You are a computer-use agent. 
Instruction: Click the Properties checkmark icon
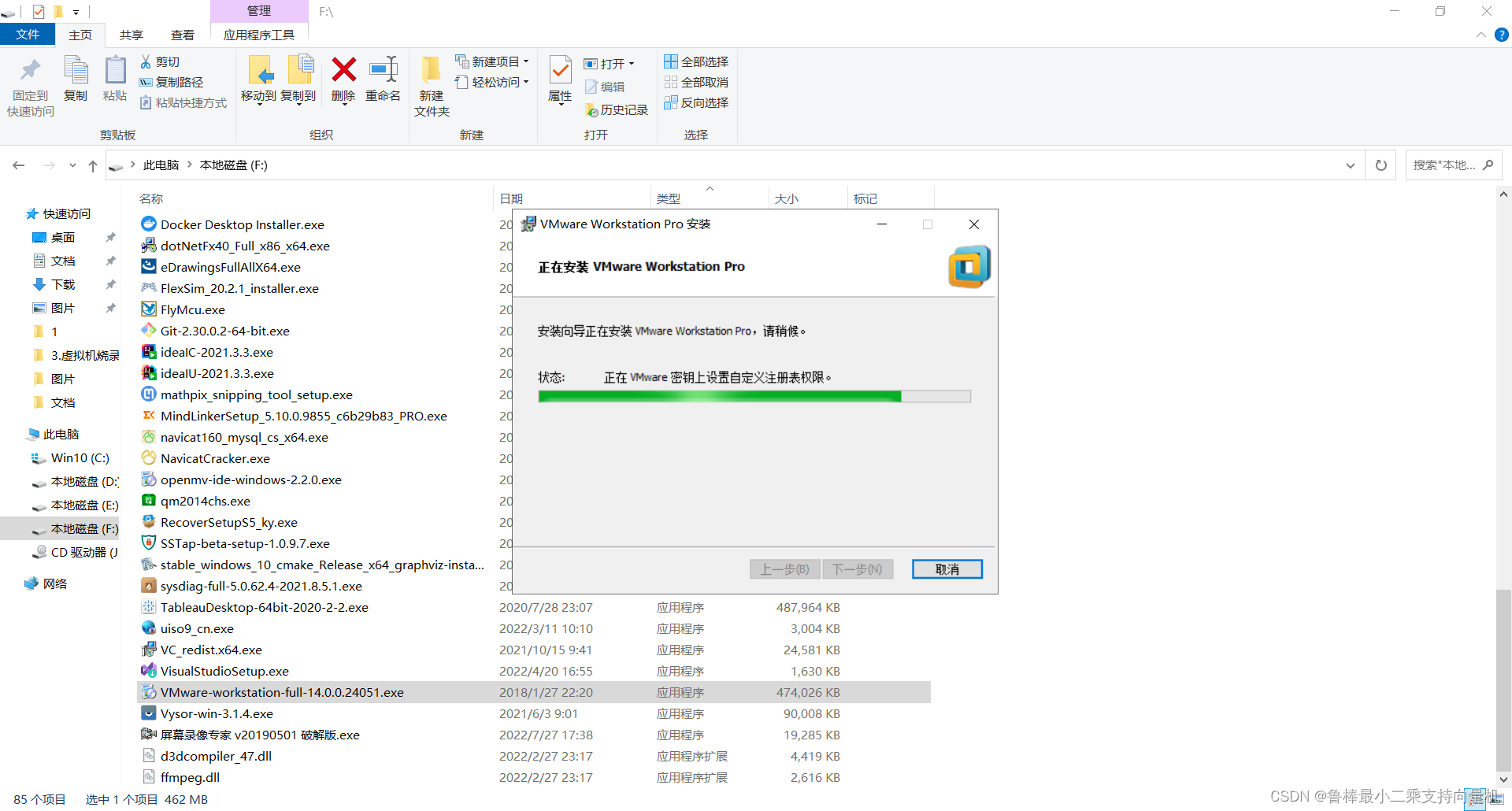point(560,70)
